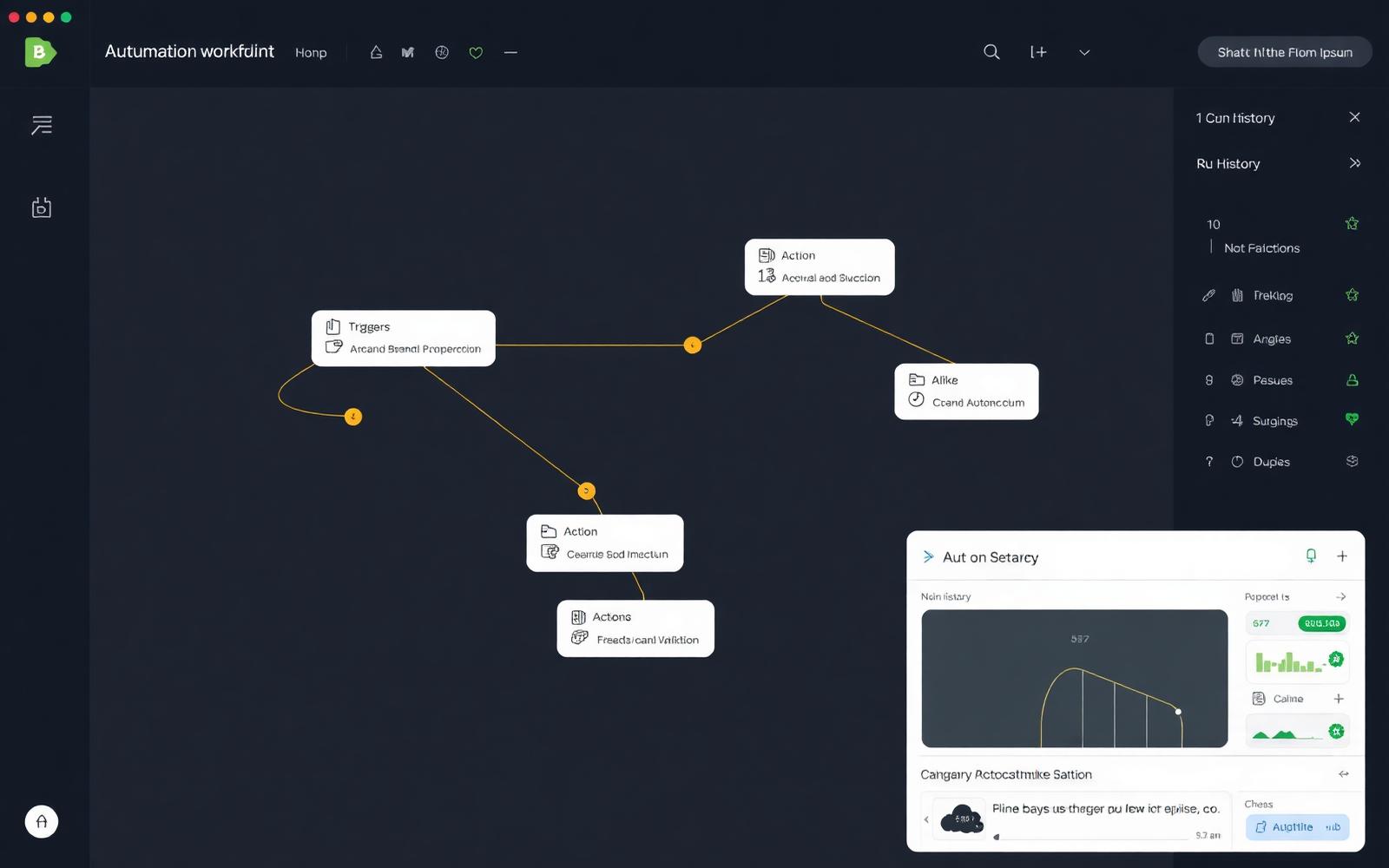
Task: Open Popcet ls arrow link
Action: [1341, 596]
